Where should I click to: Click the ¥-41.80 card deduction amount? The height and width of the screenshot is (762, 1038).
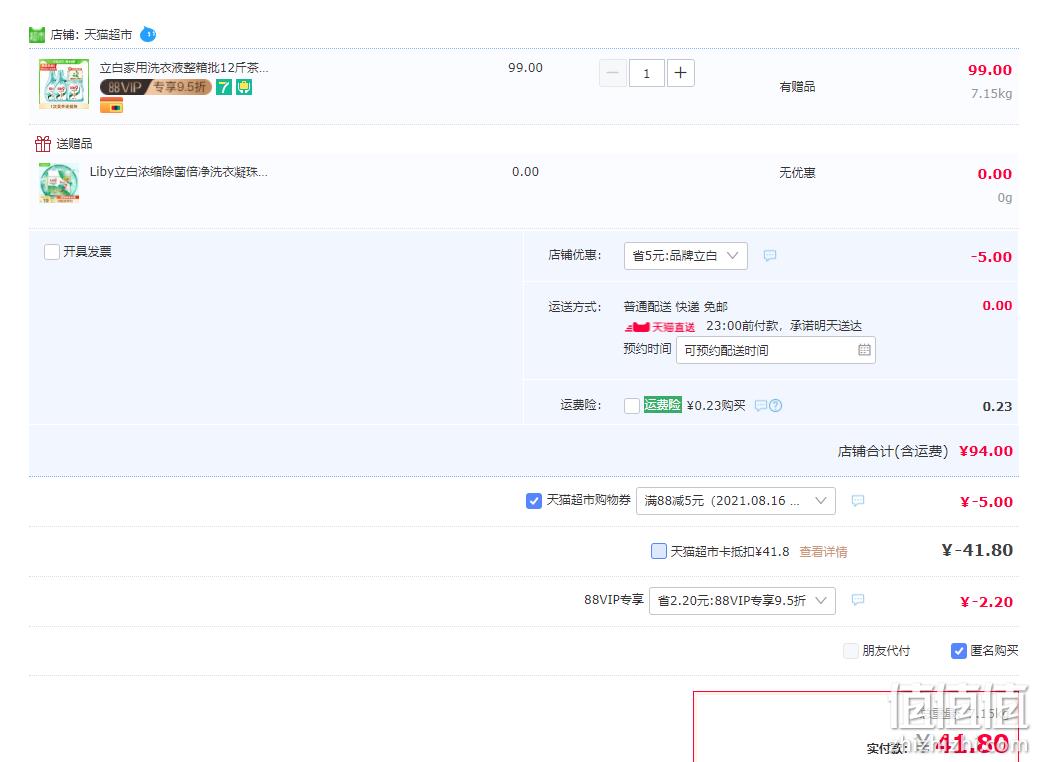(x=977, y=550)
